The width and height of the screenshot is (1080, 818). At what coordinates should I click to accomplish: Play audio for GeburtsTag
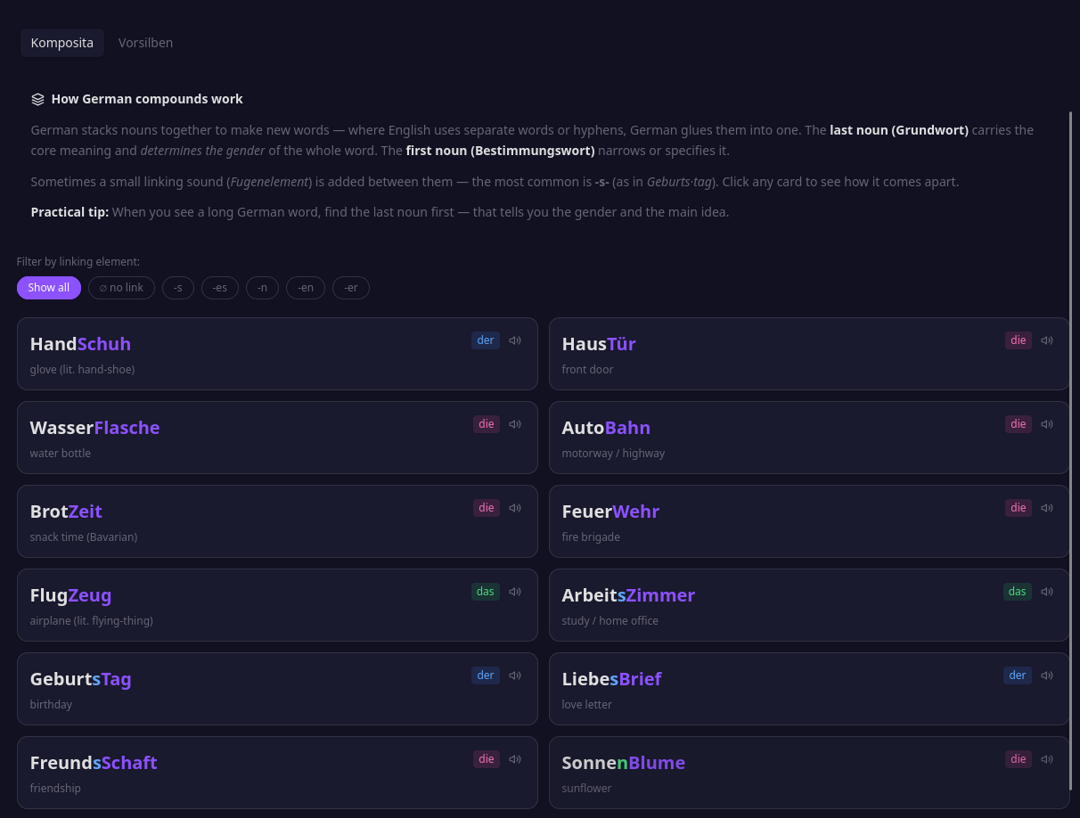[514, 675]
